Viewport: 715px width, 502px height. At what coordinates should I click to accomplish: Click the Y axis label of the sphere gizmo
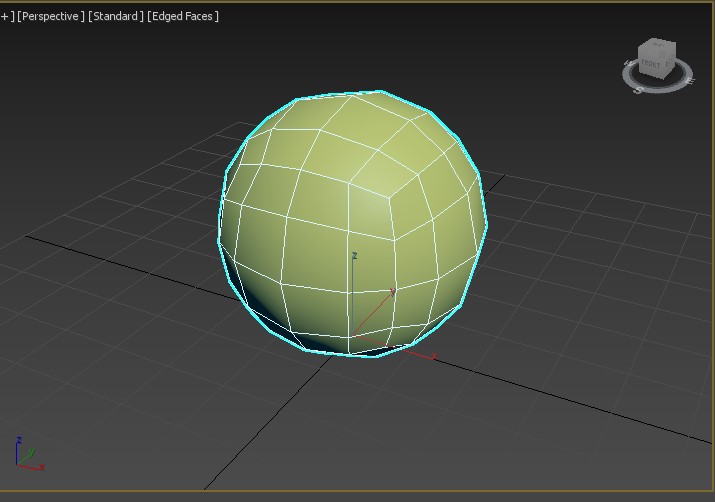click(392, 291)
